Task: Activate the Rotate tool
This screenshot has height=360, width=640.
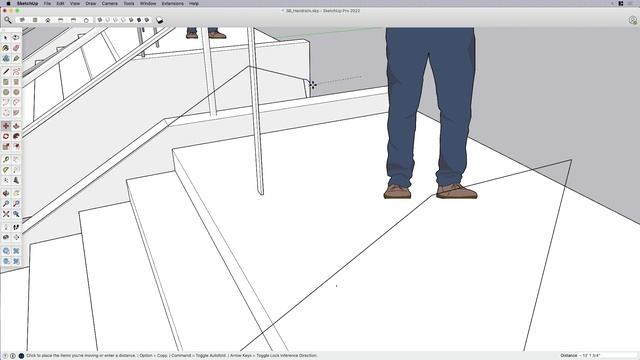Action: point(6,136)
